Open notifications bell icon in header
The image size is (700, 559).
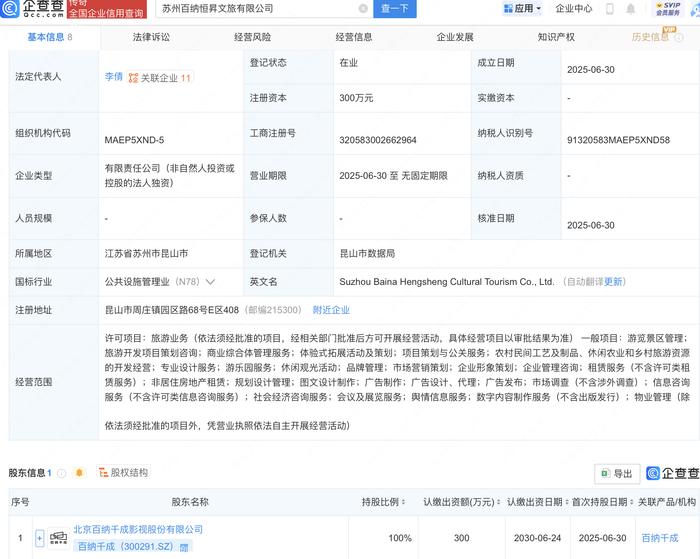[630, 8]
